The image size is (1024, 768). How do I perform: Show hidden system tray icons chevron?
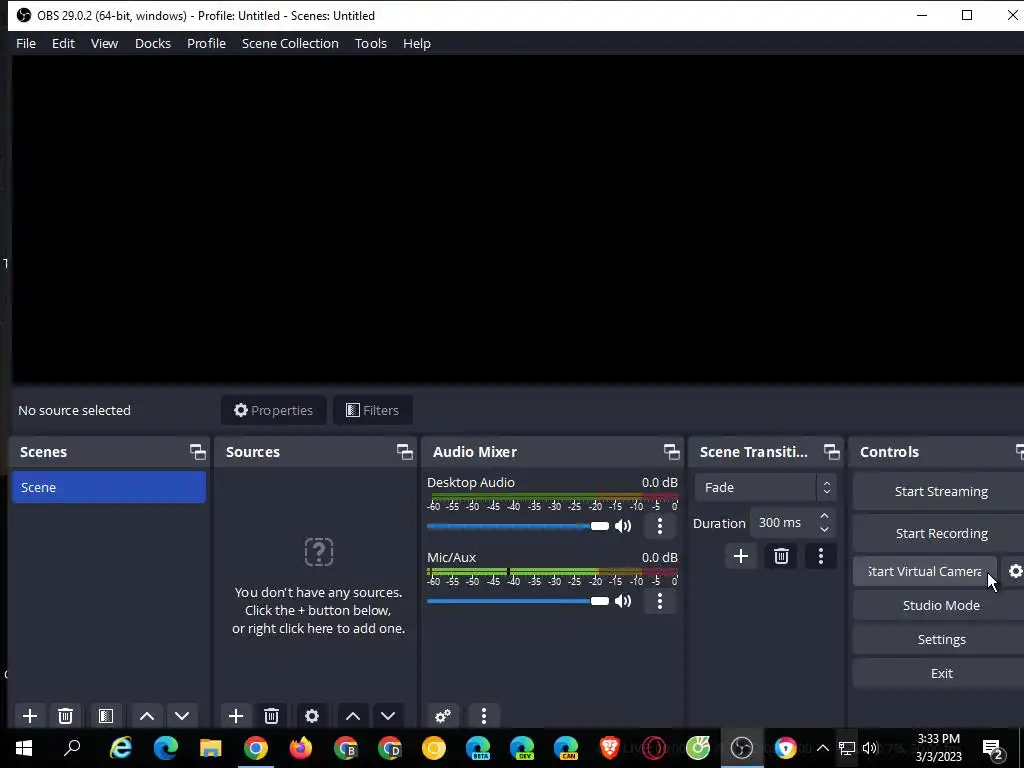[x=822, y=748]
